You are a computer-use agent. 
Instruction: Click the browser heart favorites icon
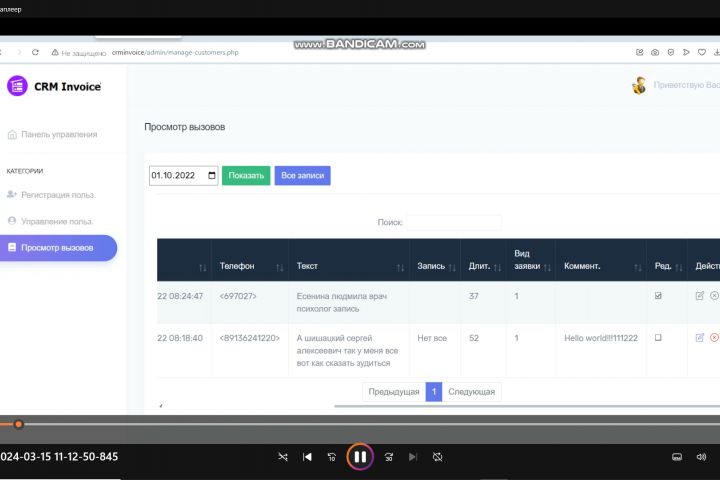point(702,52)
